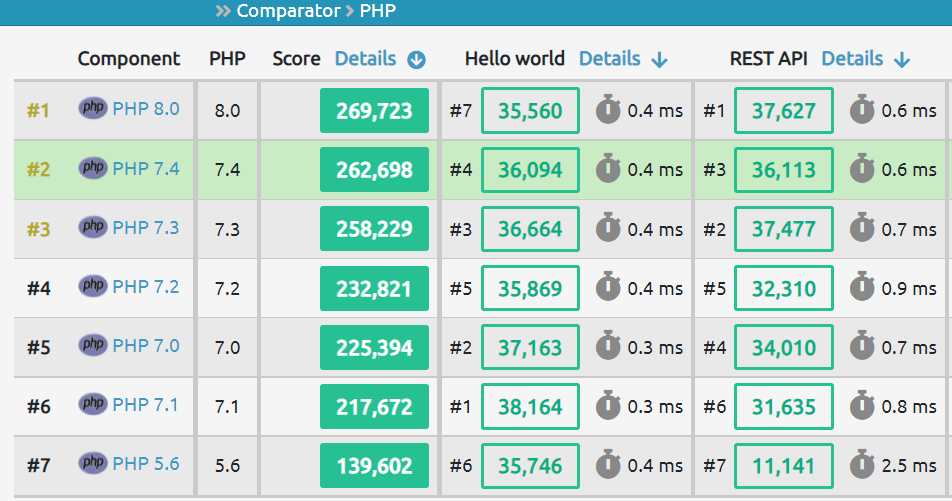
Task: Sort by REST API using its down arrow
Action: point(902,60)
